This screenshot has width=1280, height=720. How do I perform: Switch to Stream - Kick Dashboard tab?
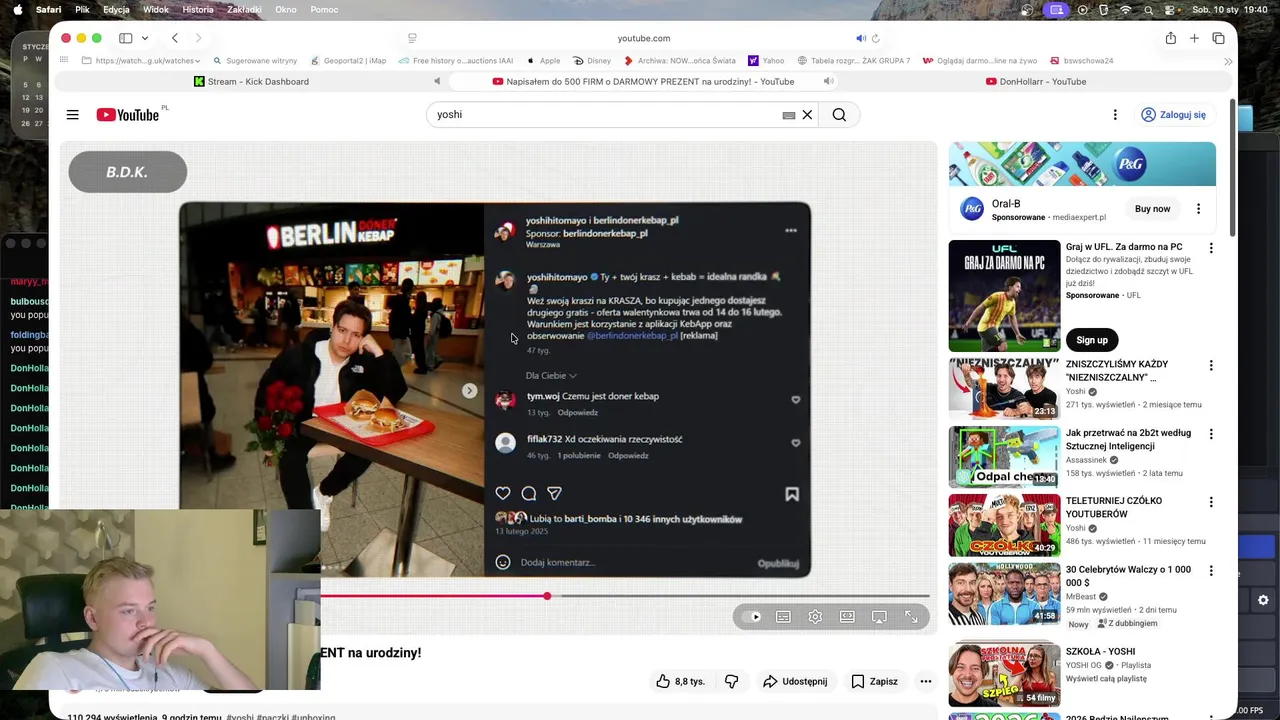pyautogui.click(x=250, y=81)
